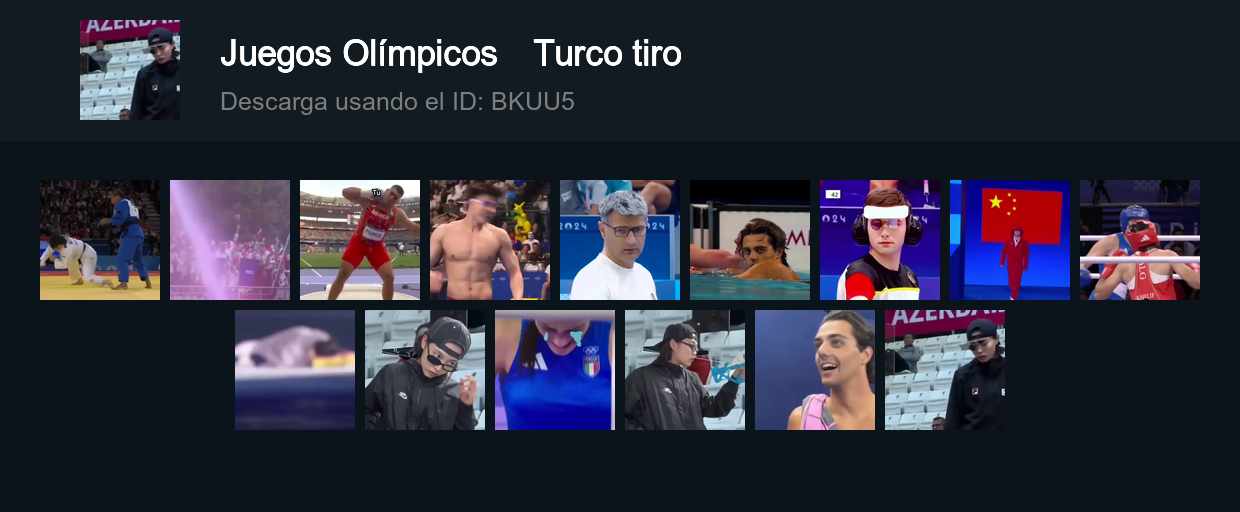1240x512 pixels.
Task: Click the Juegos Olímpicos tag
Action: [x=359, y=54]
